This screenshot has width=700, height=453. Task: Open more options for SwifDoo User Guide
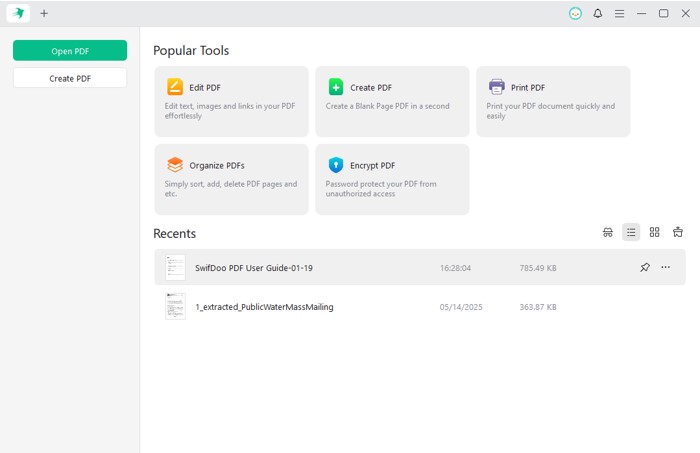click(666, 267)
